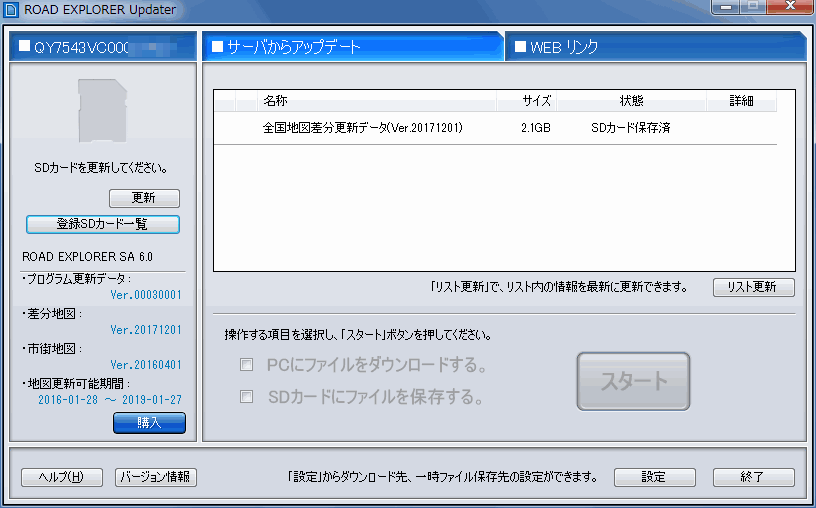
Task: Open the 登録SDカード一覧 list
Action: [x=103, y=224]
